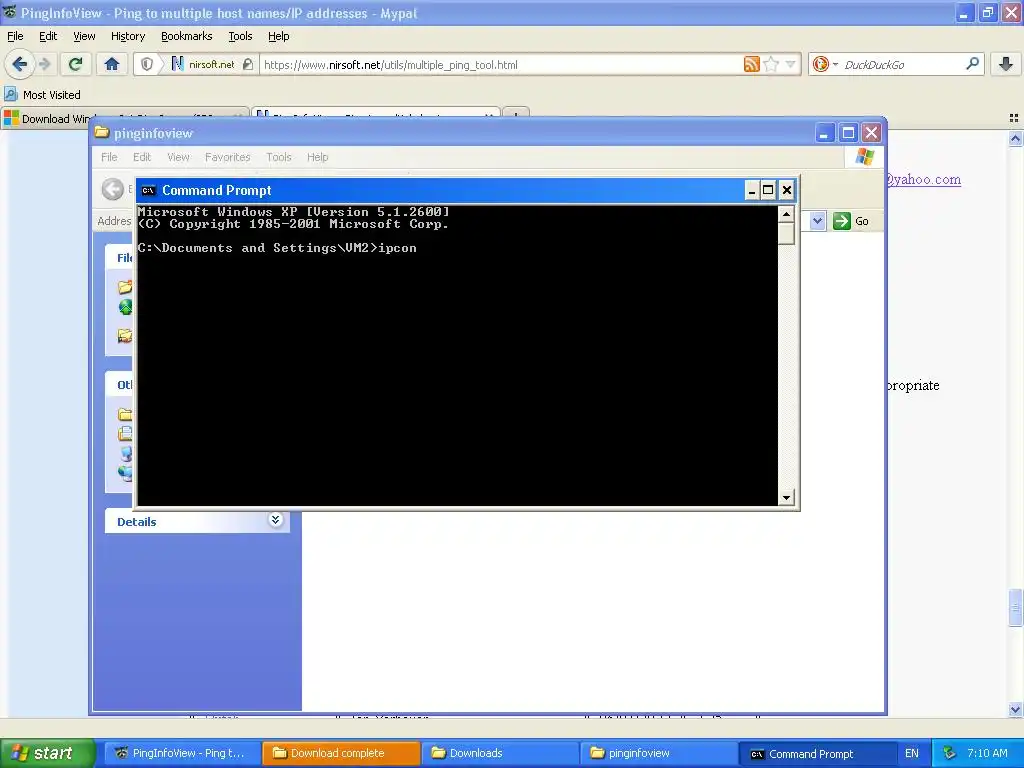Image resolution: width=1024 pixels, height=768 pixels.
Task: Click 7:10 AM system clock
Action: point(987,753)
